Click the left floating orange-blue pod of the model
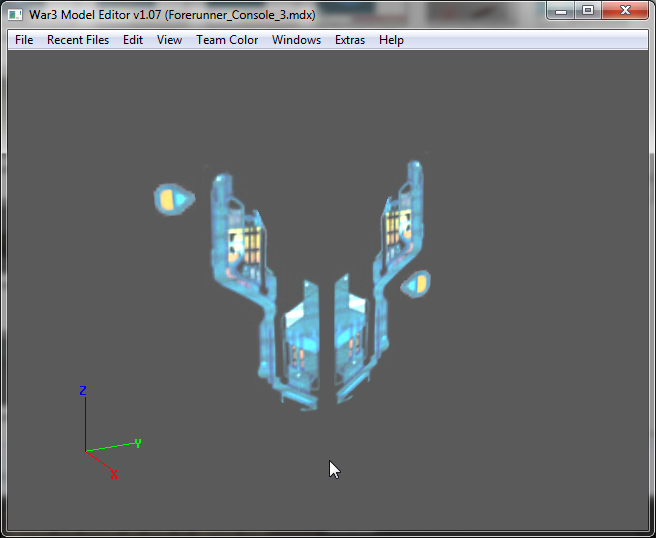 (174, 199)
